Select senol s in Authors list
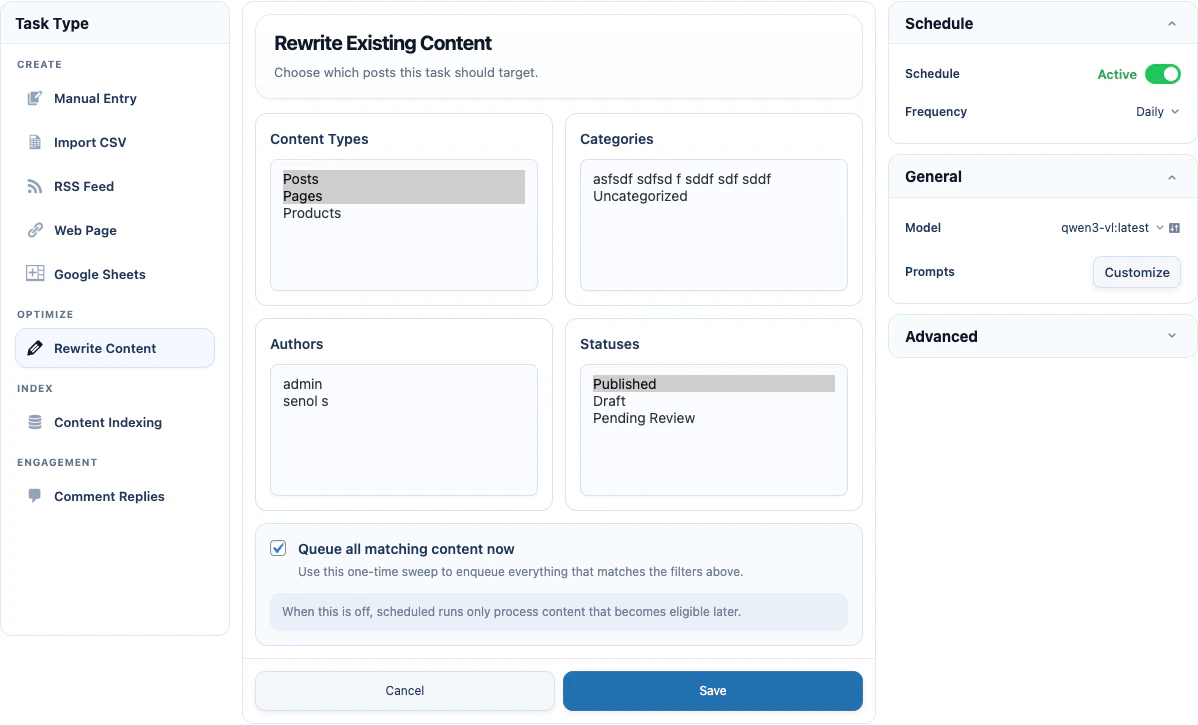Image resolution: width=1198 pixels, height=725 pixels. point(403,401)
